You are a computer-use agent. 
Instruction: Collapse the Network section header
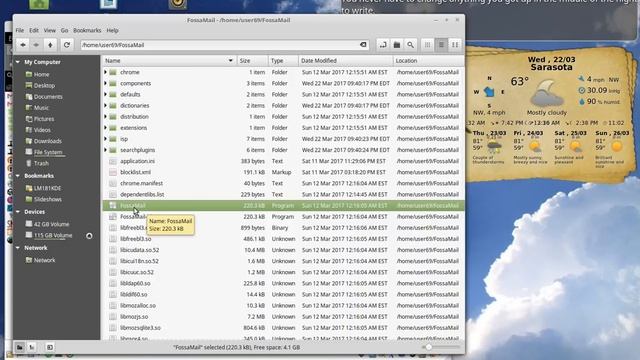click(x=18, y=248)
